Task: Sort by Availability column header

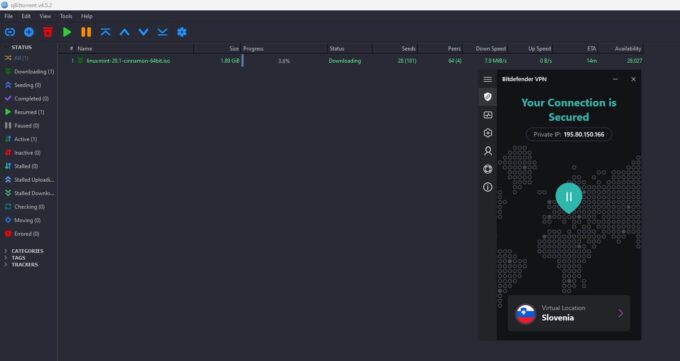Action: 621,49
